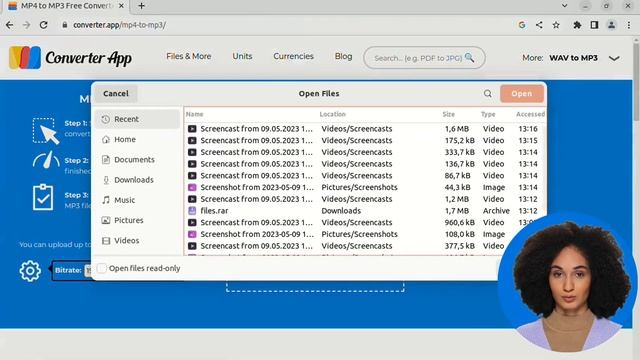Open the Units menu
640x360 pixels.
click(242, 56)
